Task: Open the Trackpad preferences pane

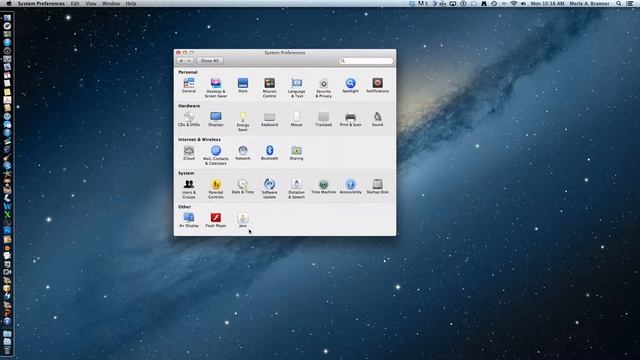Action: [323, 119]
